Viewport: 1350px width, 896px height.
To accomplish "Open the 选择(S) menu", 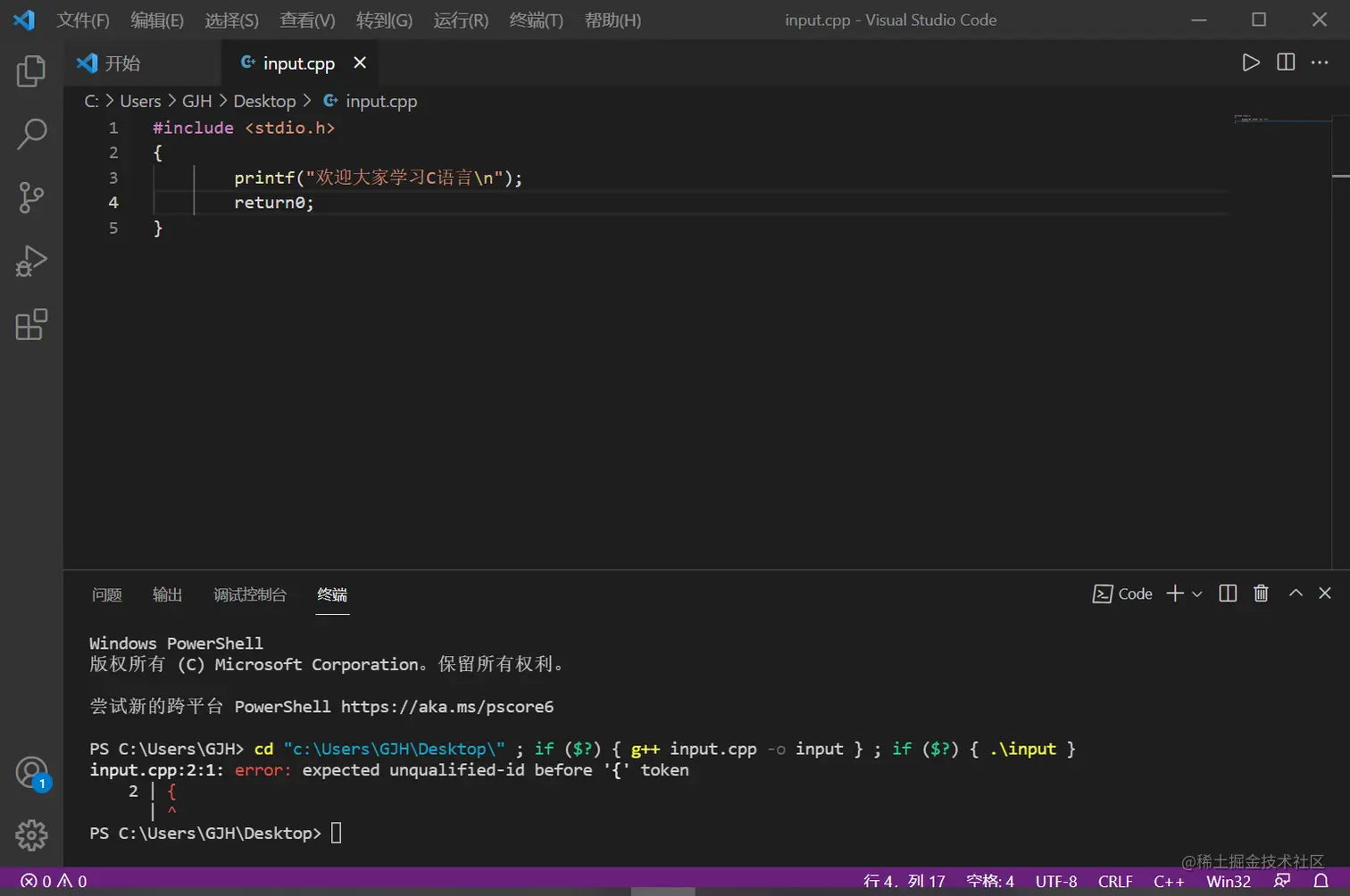I will pos(231,20).
